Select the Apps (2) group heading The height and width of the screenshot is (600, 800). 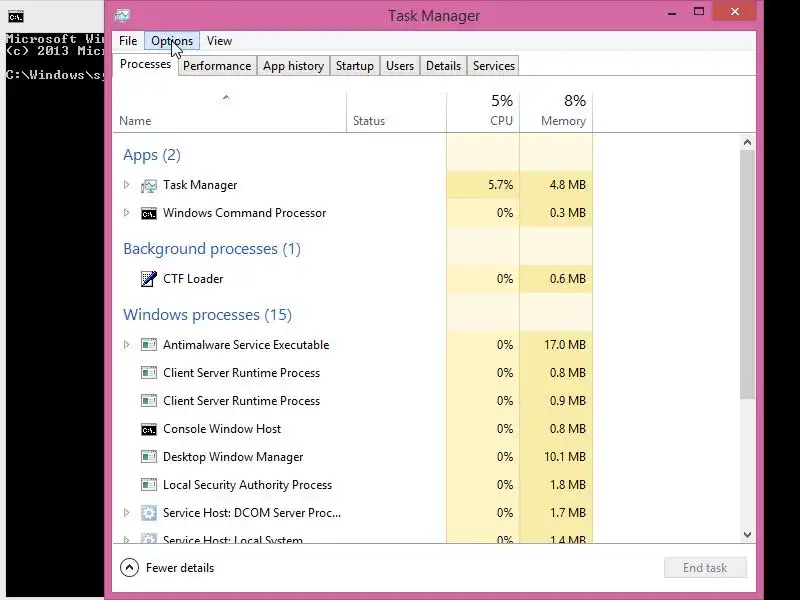point(152,155)
